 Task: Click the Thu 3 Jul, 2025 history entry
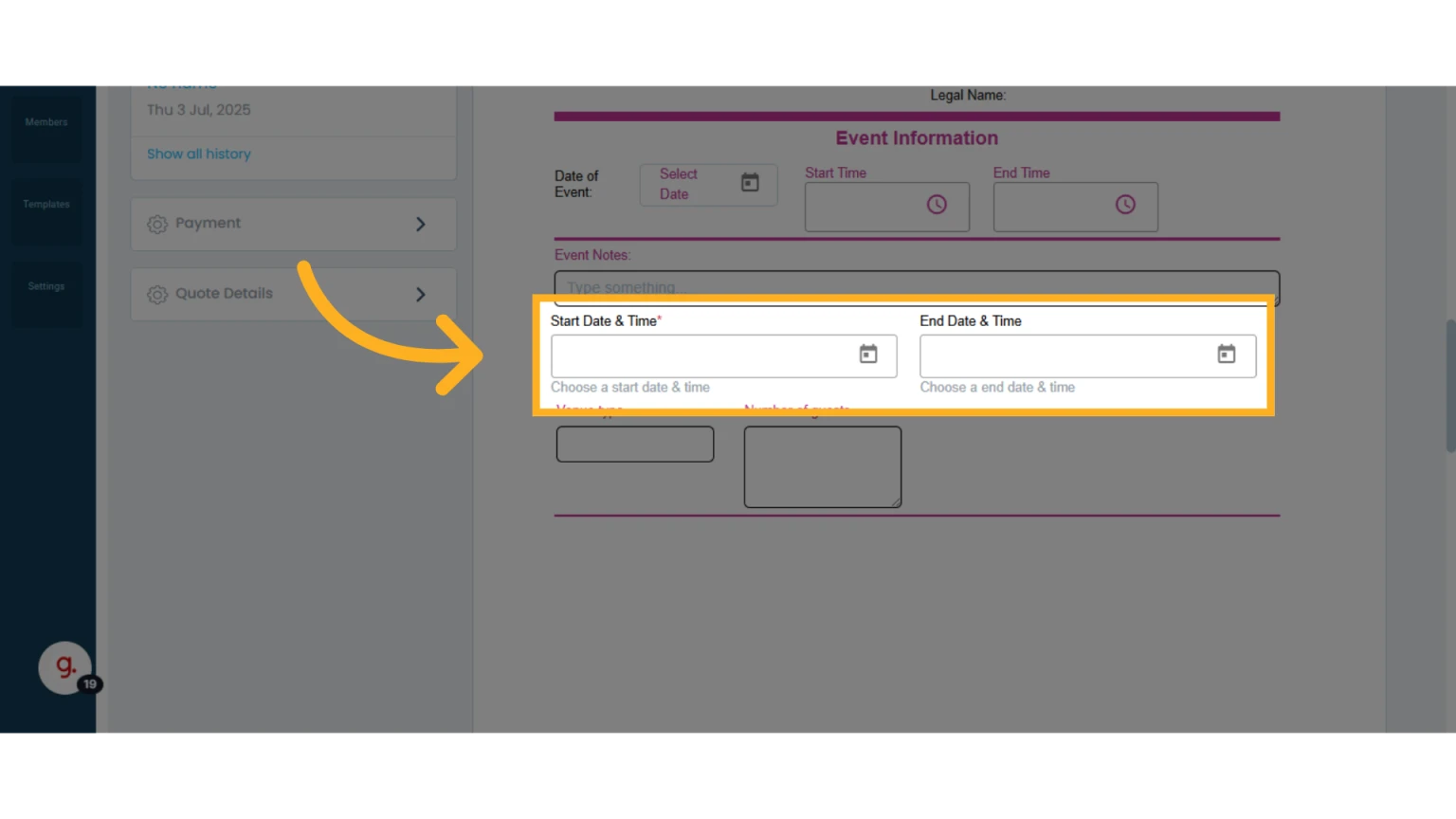[x=199, y=110]
